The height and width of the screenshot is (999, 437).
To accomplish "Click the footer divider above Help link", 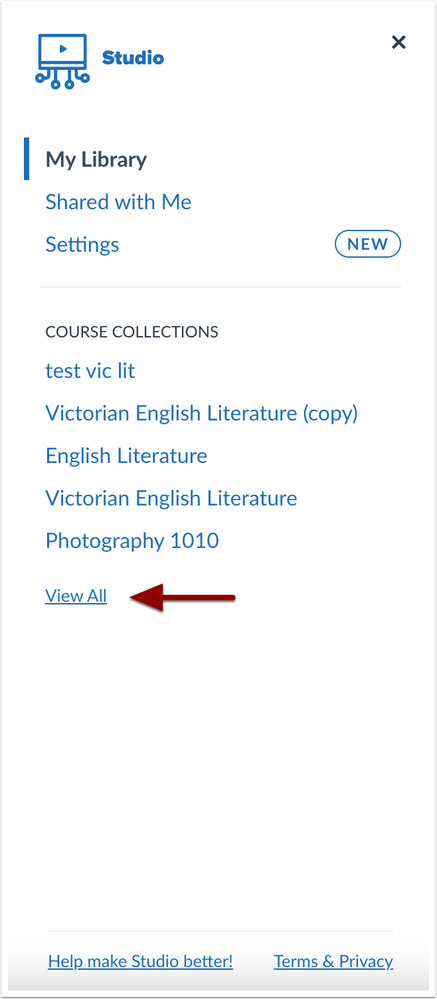I will 220,931.
